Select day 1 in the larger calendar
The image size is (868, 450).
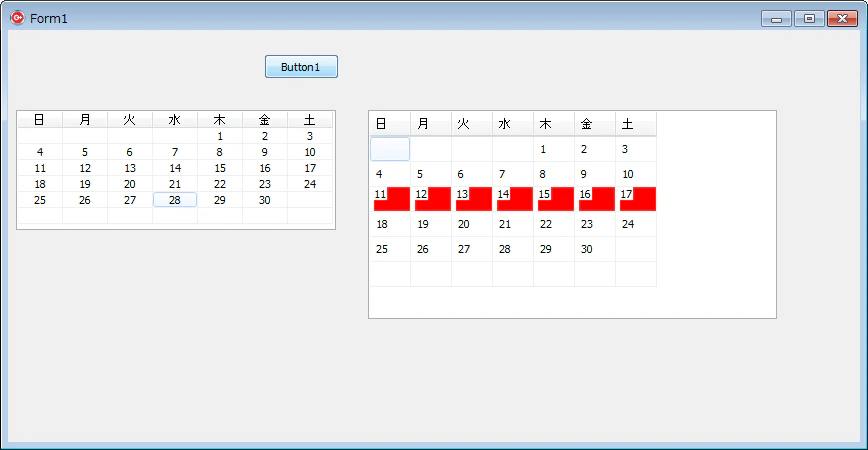tap(554, 149)
